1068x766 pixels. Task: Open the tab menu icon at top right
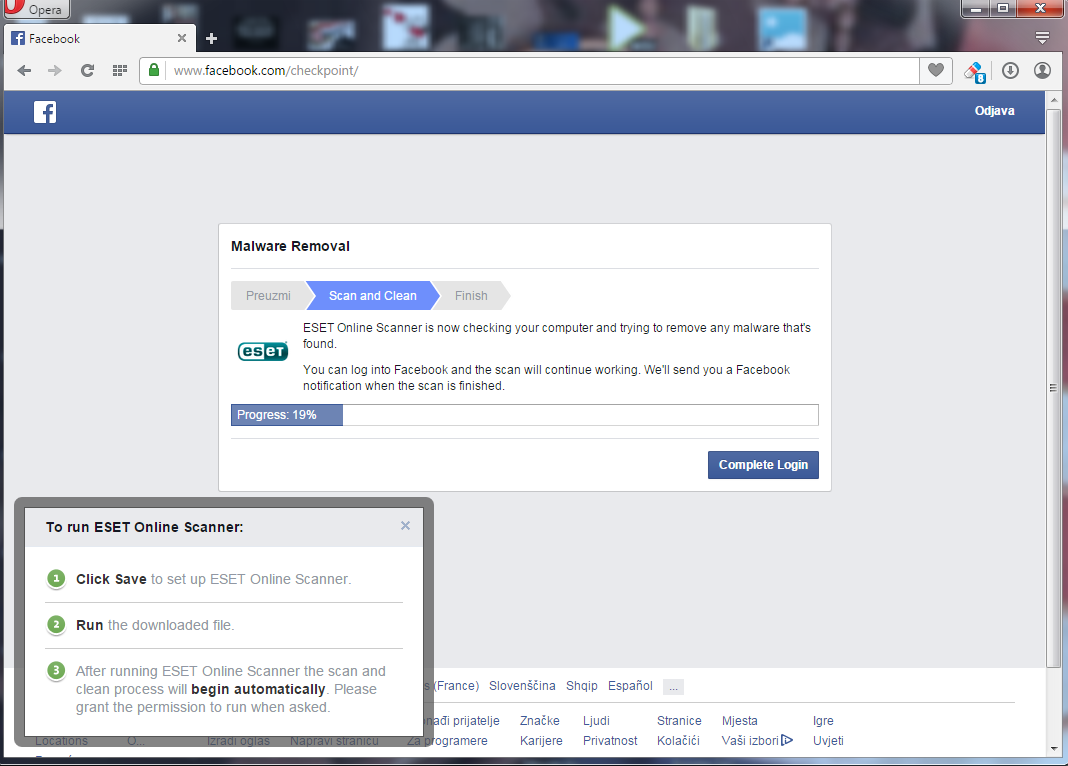tap(1042, 37)
